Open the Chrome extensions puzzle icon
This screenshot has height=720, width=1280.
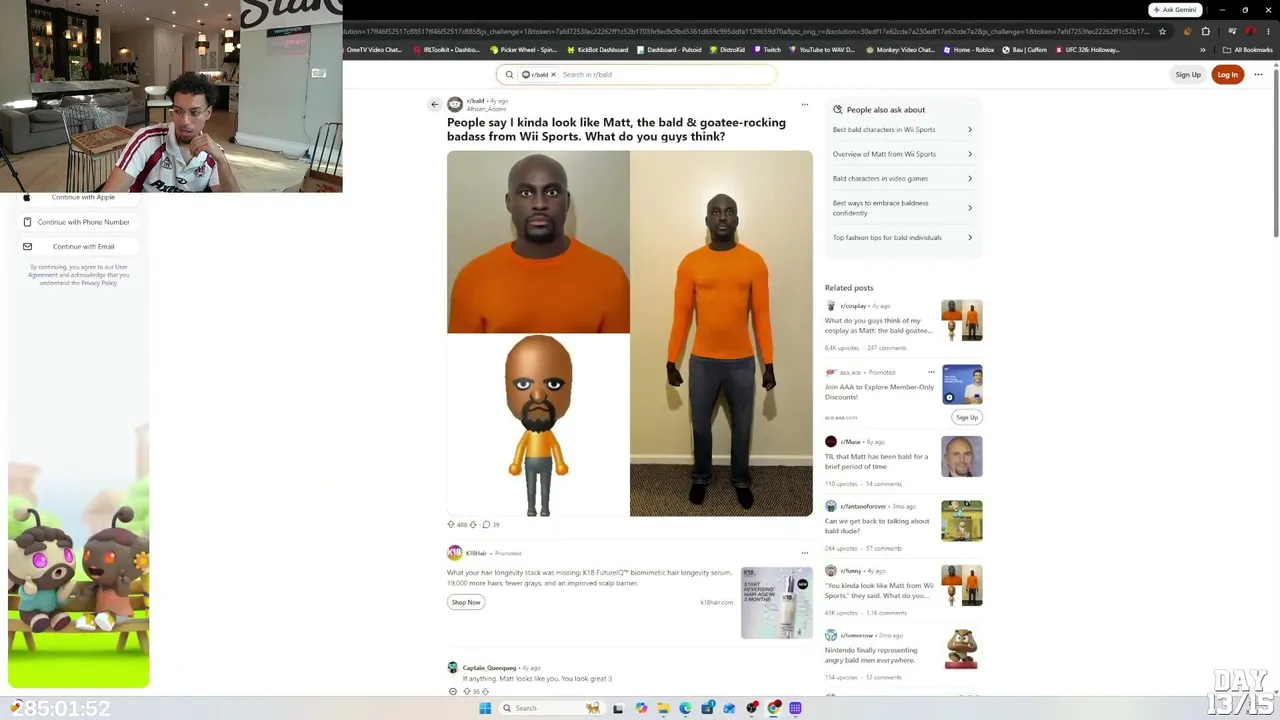[x=1205, y=31]
